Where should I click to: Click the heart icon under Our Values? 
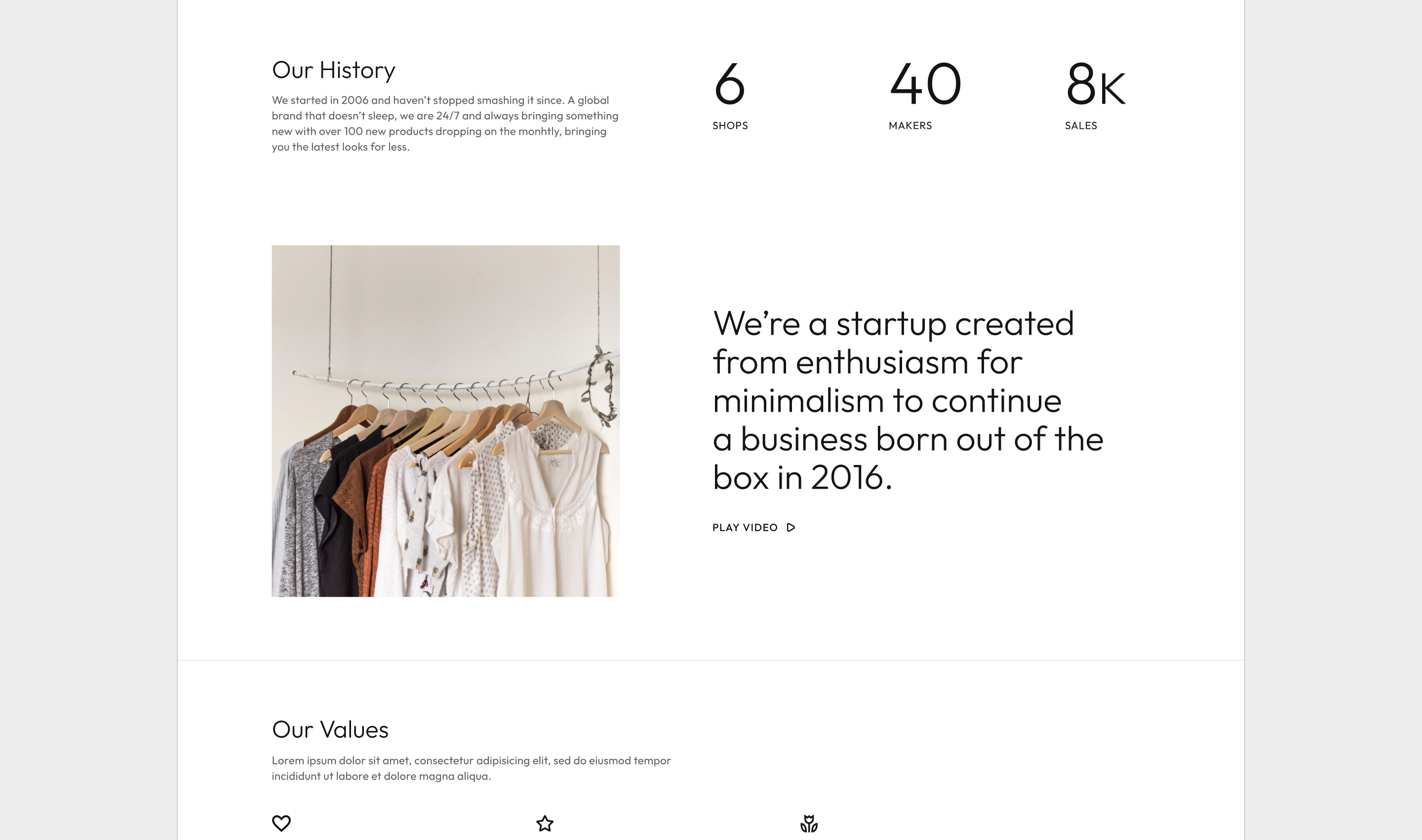[281, 823]
